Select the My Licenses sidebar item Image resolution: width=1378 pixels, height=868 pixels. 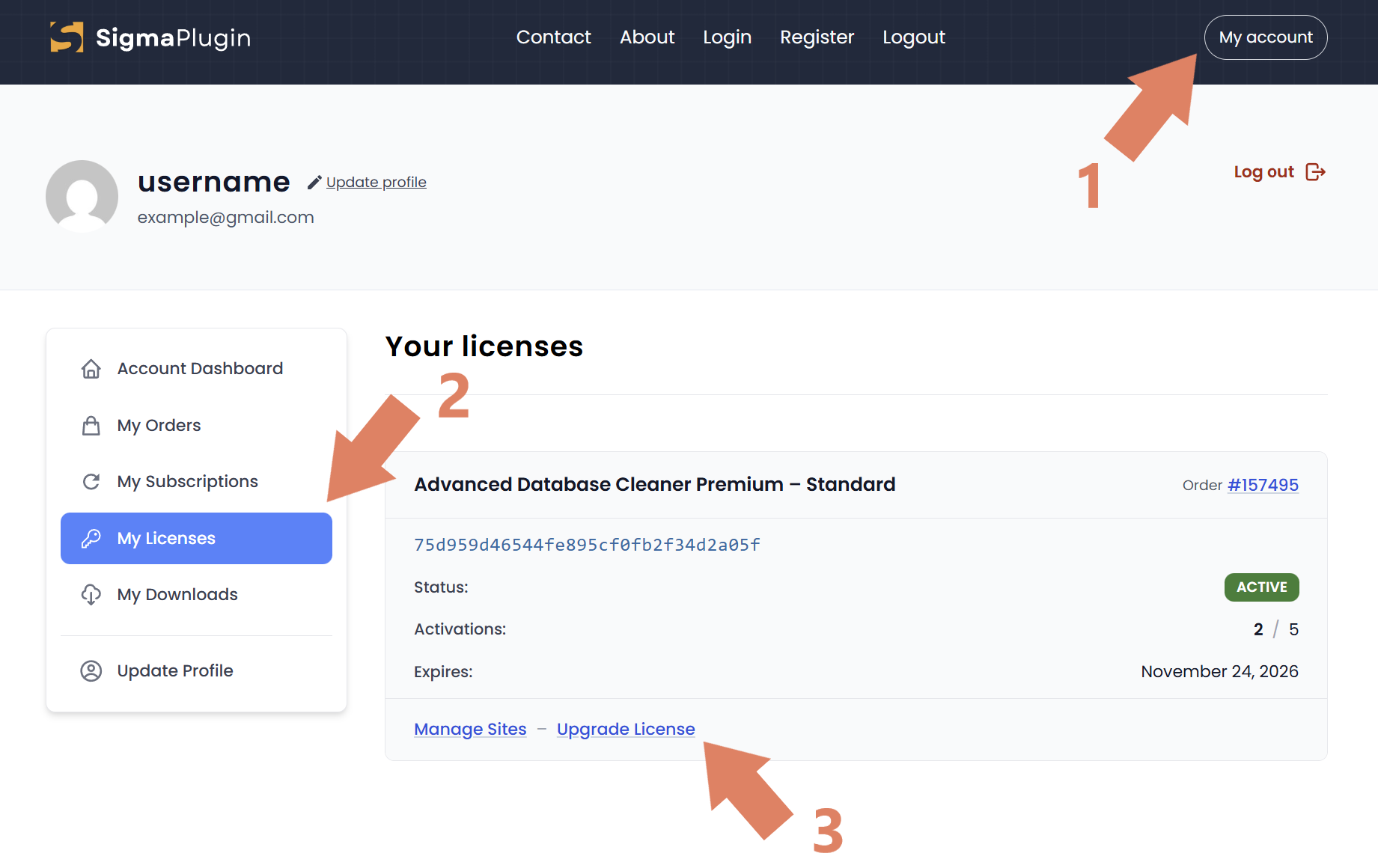tap(196, 539)
